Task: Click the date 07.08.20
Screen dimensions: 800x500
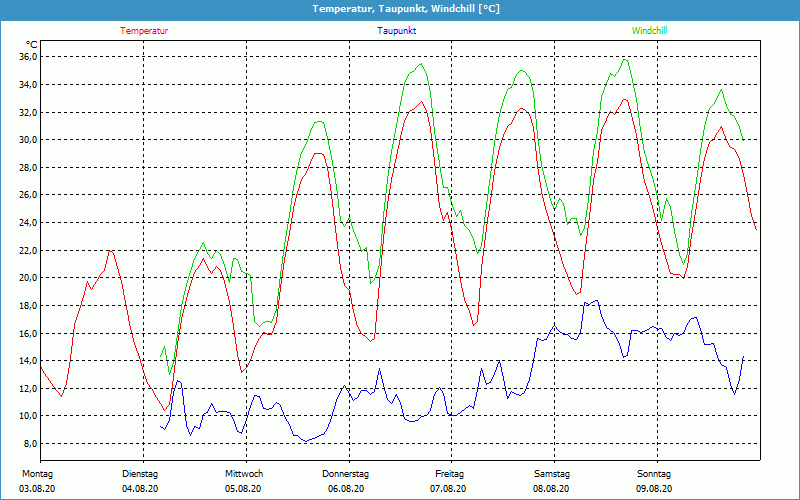Action: point(448,489)
